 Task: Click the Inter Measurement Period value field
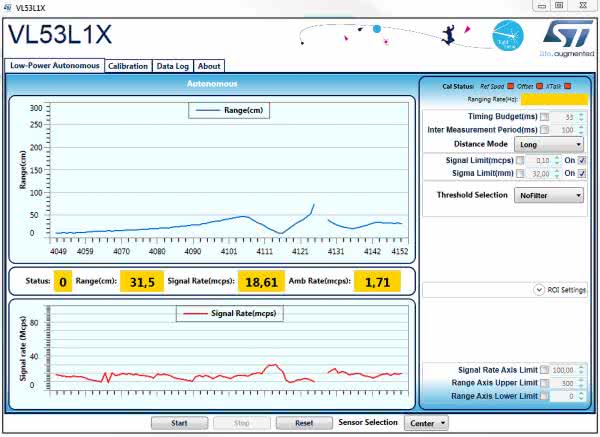tap(567, 130)
